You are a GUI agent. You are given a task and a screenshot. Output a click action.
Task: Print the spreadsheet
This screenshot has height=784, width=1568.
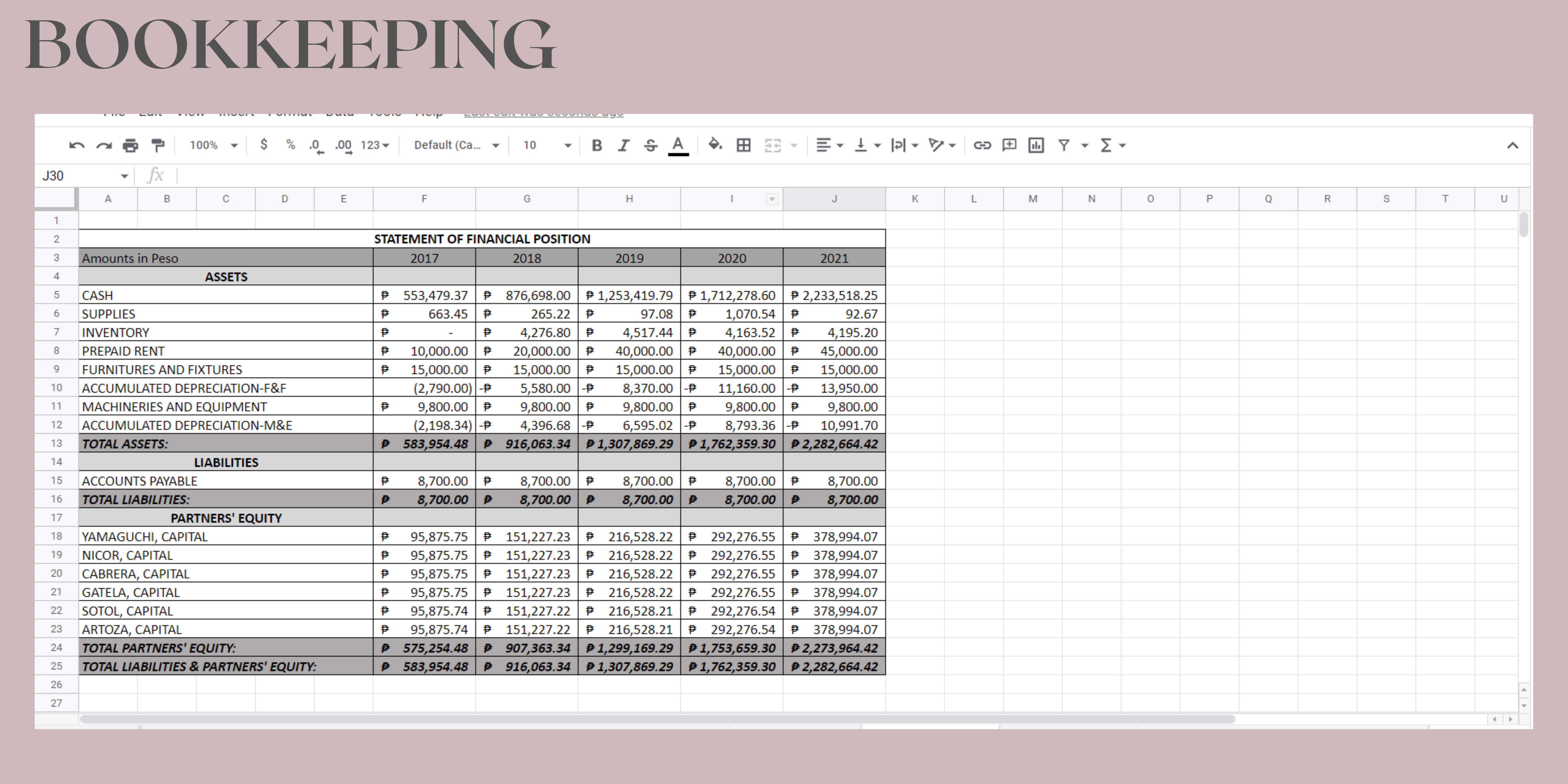click(130, 145)
